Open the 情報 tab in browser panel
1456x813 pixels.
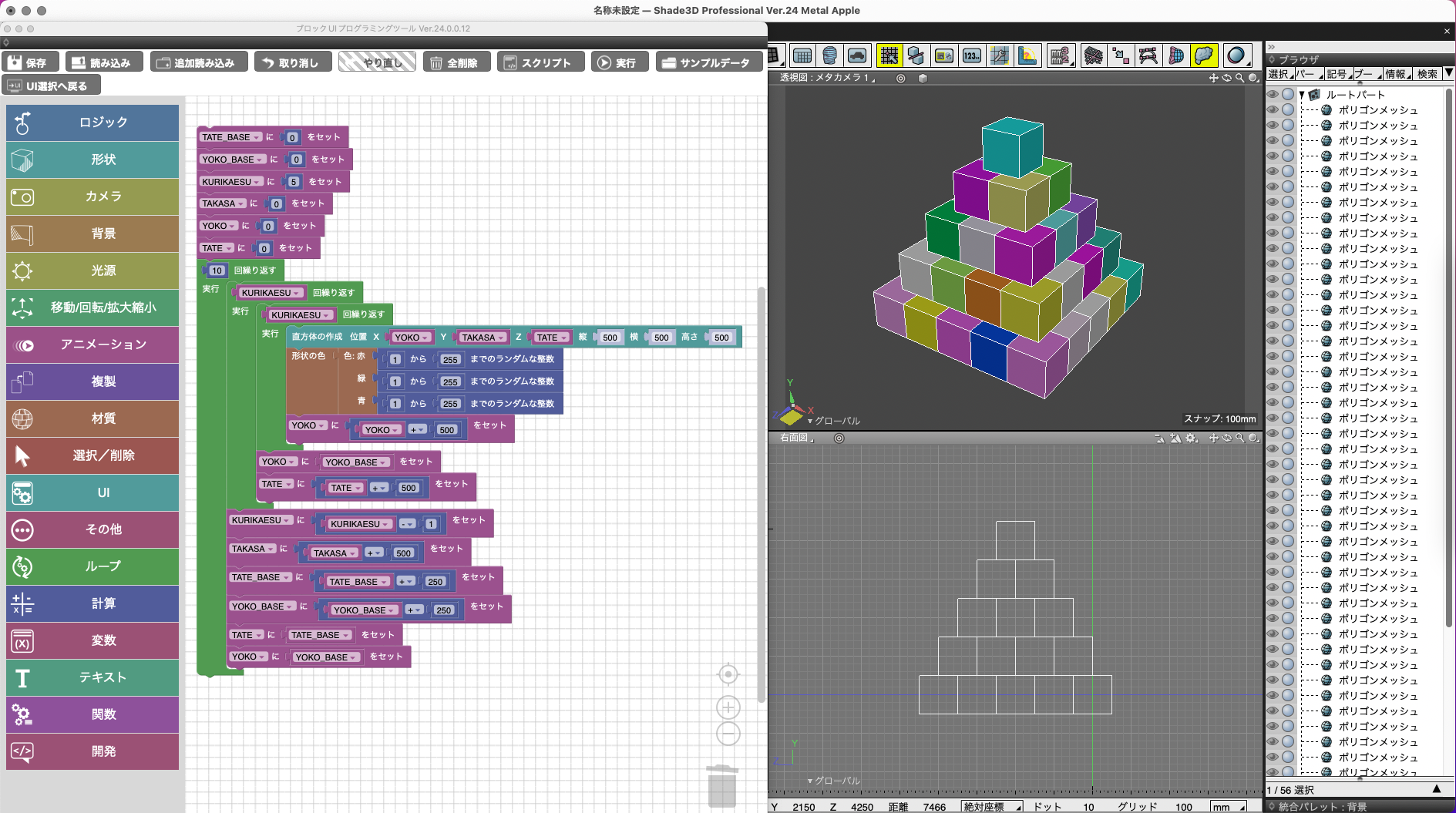(x=1396, y=74)
